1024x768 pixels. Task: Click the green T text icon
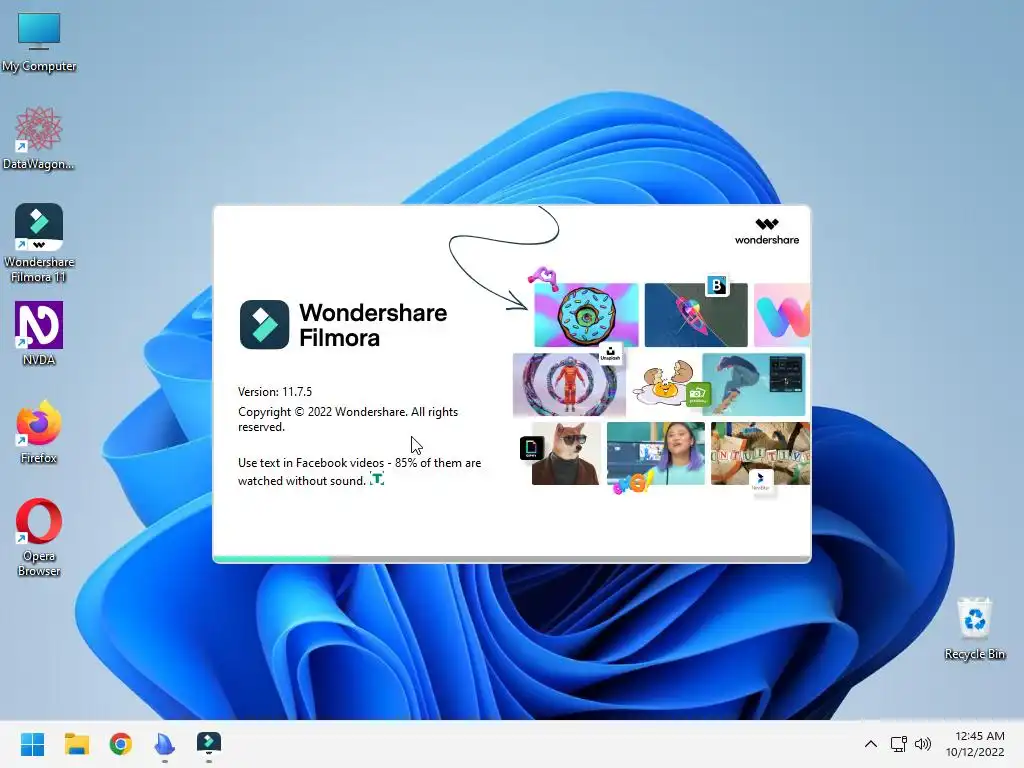click(x=377, y=479)
